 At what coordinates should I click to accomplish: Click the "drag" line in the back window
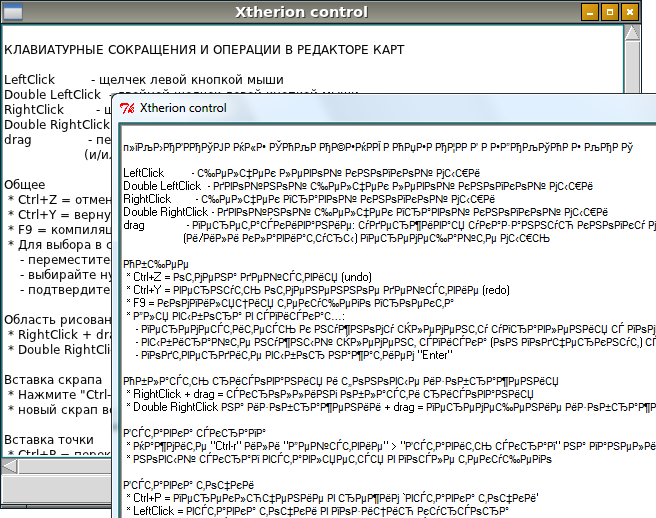pyautogui.click(x=58, y=140)
